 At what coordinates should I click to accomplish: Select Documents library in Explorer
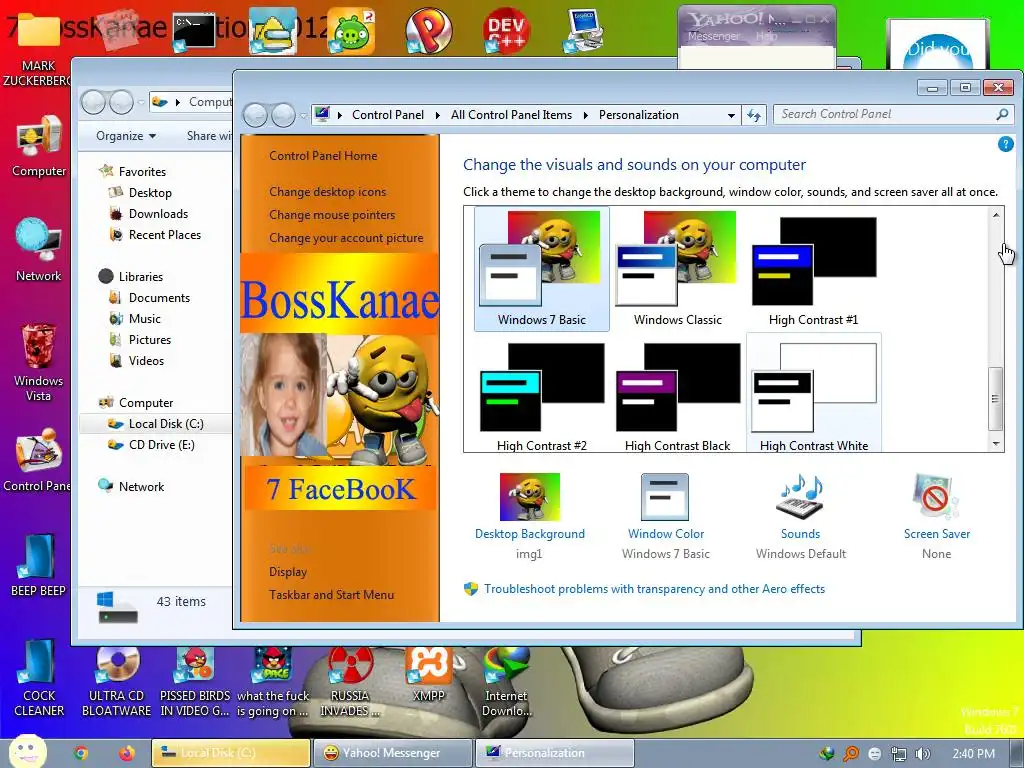point(159,298)
